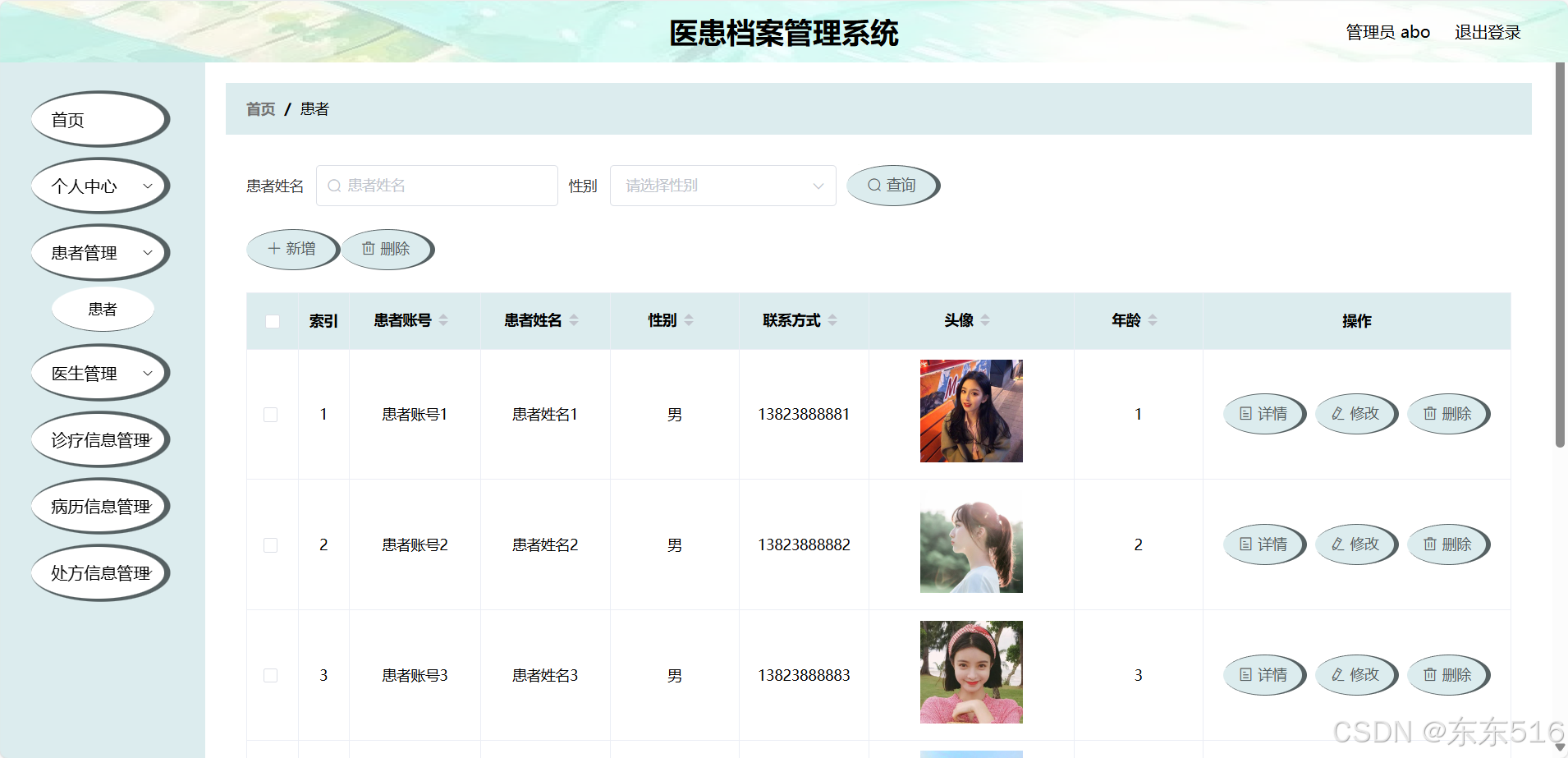The width and height of the screenshot is (1568, 758).
Task: Open 详情 for 患者账号3 row
Action: point(1264,675)
